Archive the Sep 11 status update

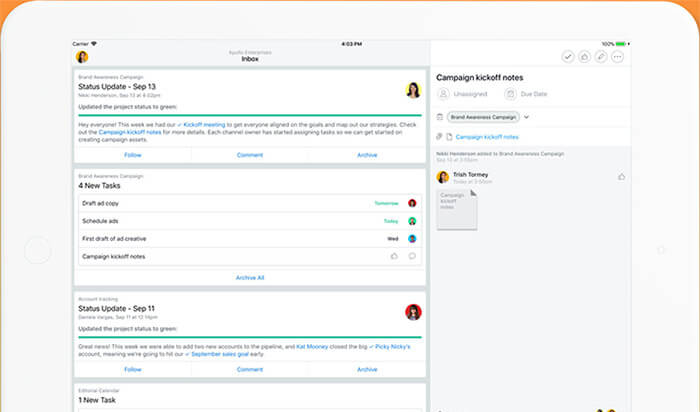(x=367, y=369)
